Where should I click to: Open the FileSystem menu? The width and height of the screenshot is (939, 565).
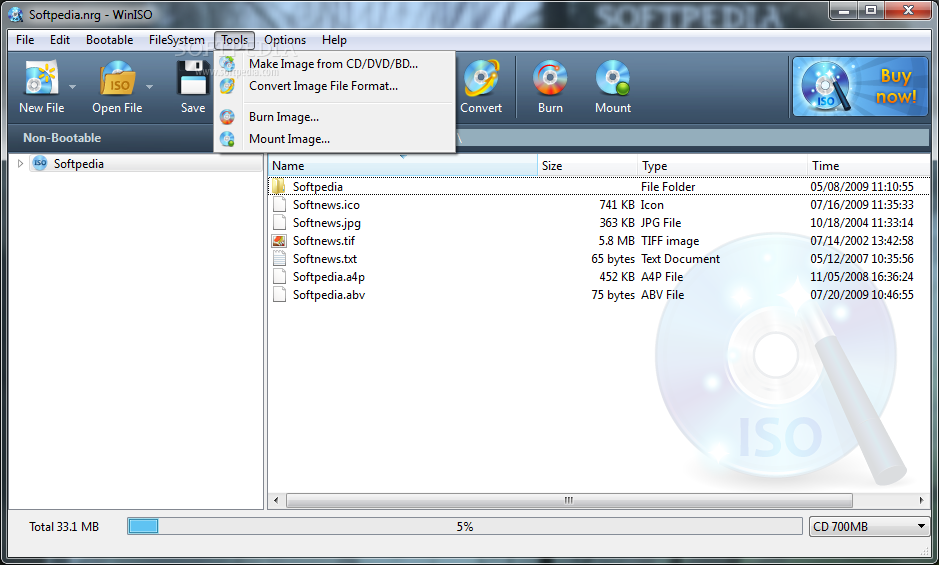coord(177,40)
